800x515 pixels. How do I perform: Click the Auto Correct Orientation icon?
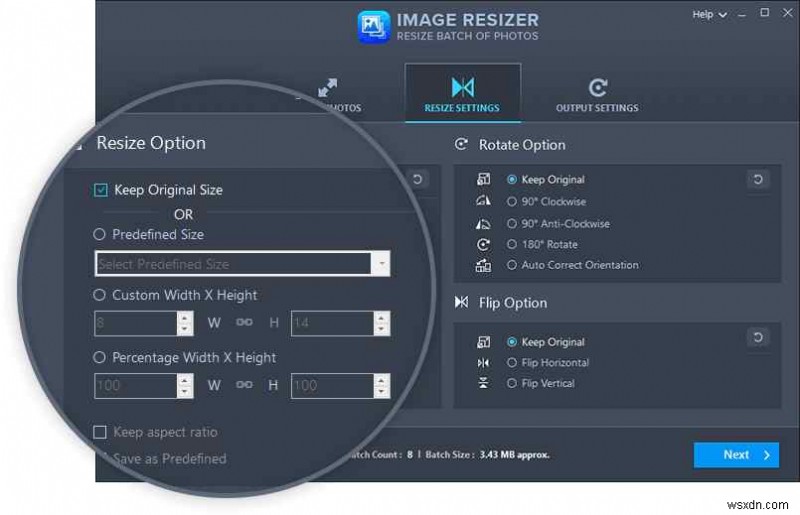[483, 265]
